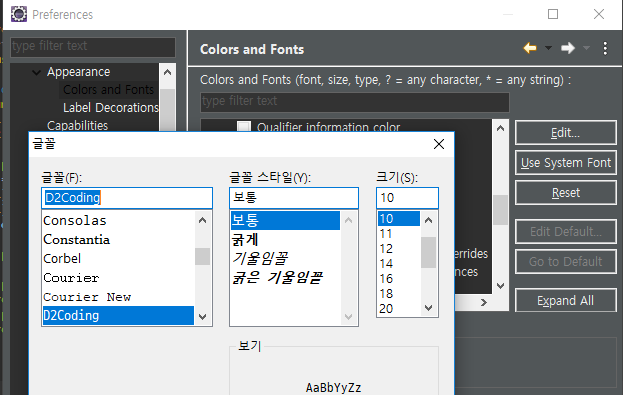Click the size list scrollbar thumb
623x395 pixels.
point(428,252)
